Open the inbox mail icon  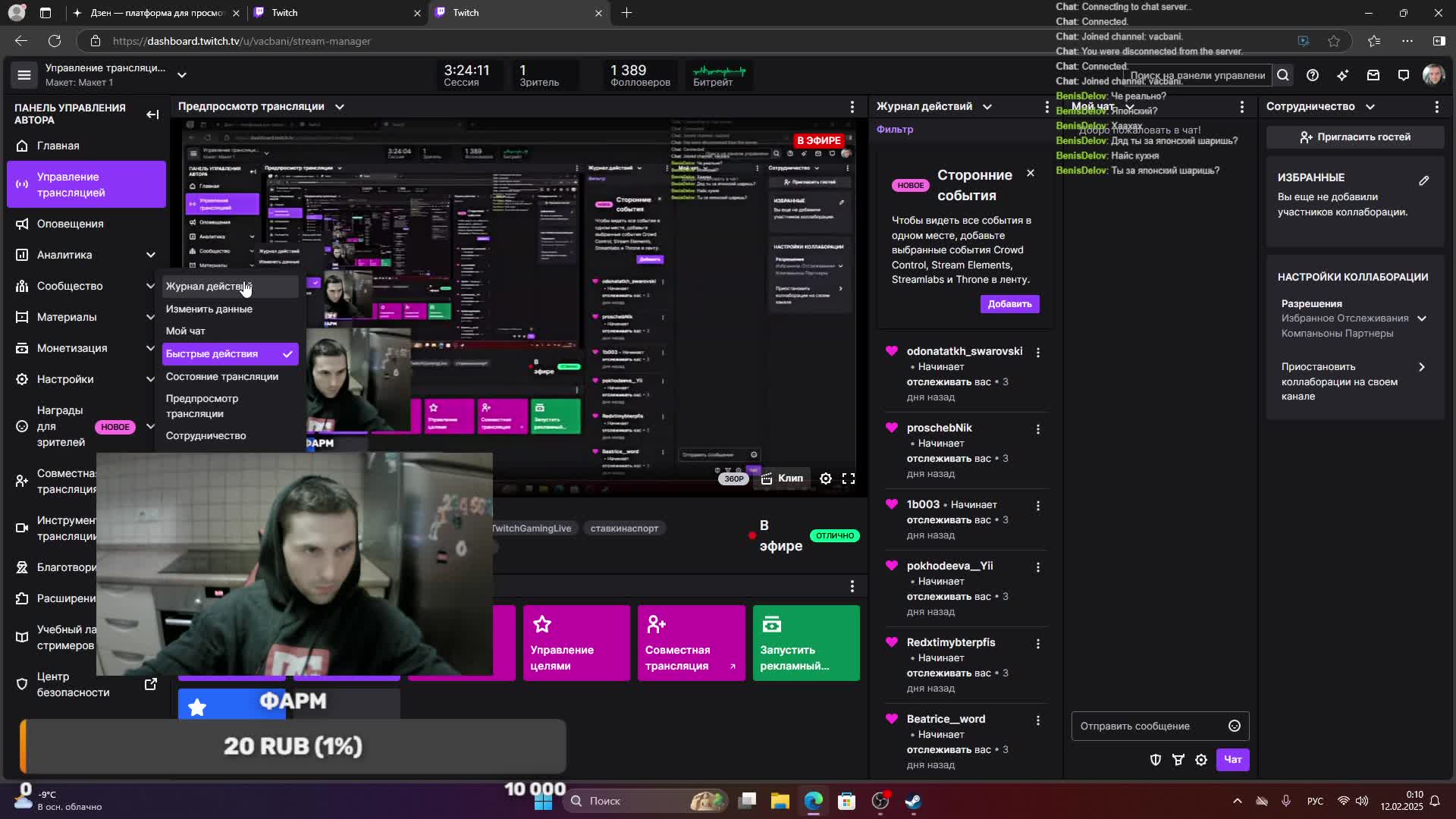(x=1373, y=75)
